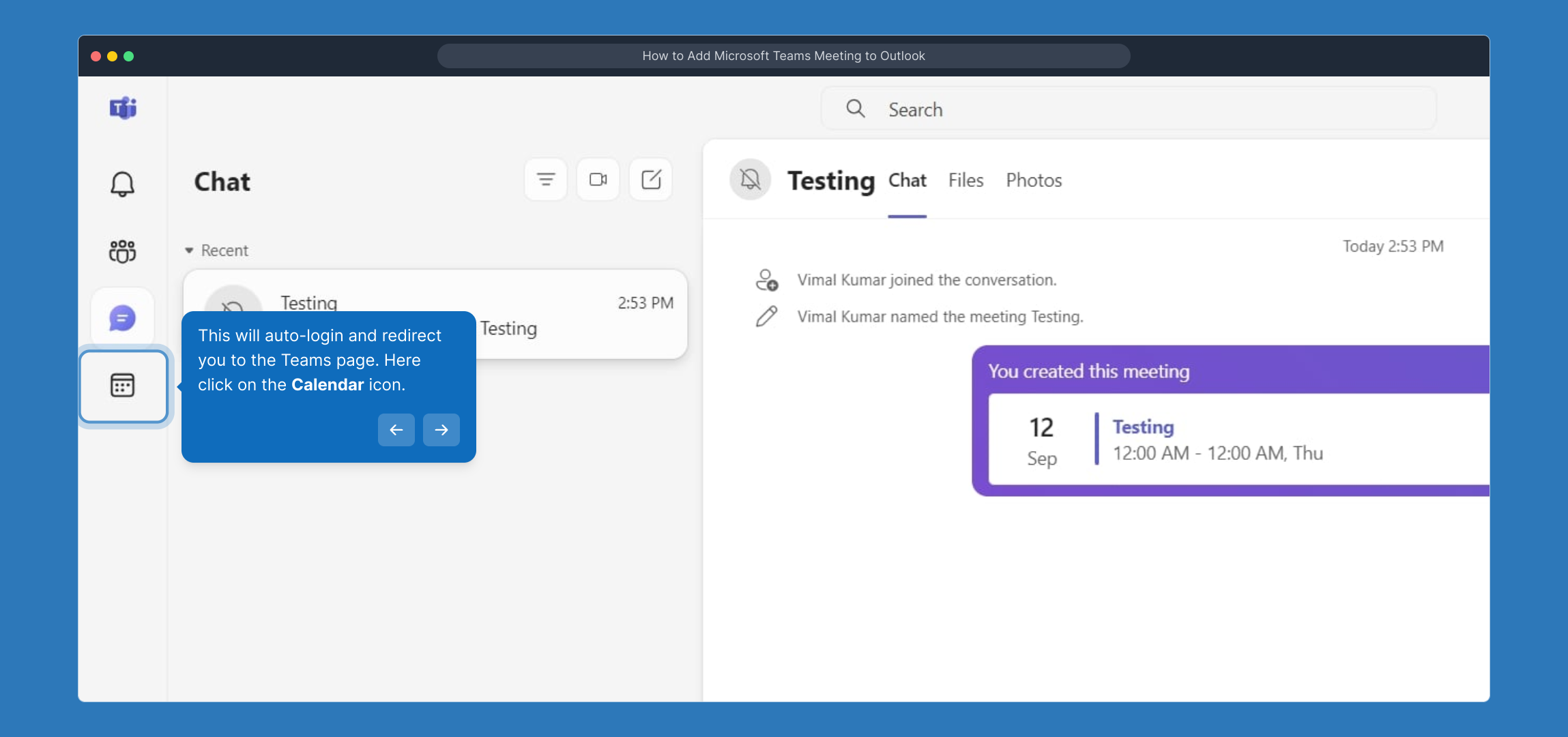This screenshot has height=737, width=1568.
Task: Switch to the Photos tab
Action: 1034,180
